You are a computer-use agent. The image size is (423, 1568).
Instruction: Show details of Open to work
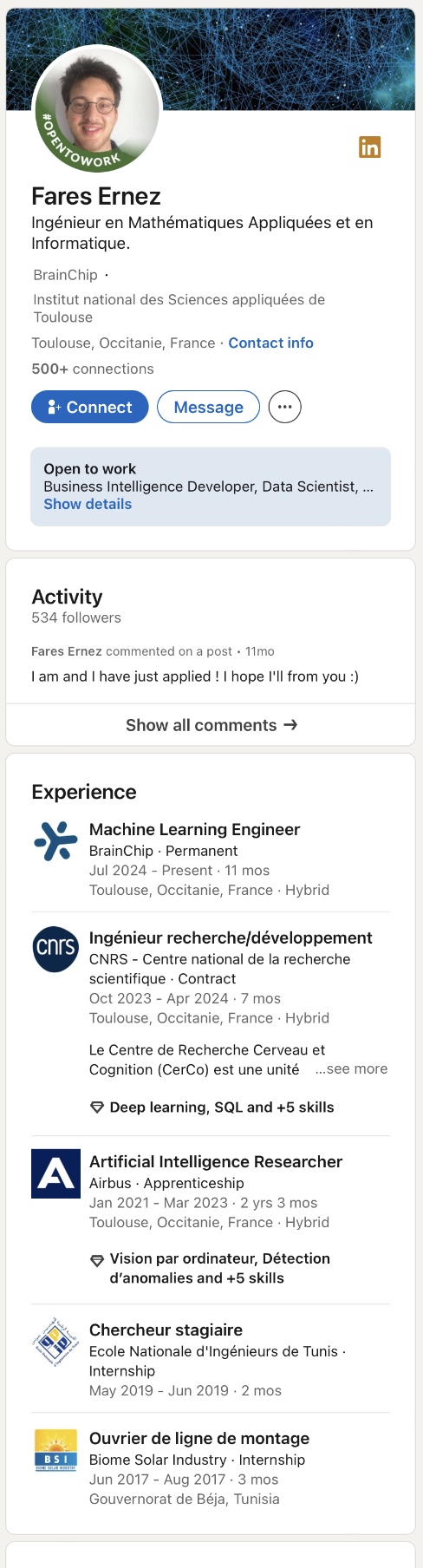point(88,505)
